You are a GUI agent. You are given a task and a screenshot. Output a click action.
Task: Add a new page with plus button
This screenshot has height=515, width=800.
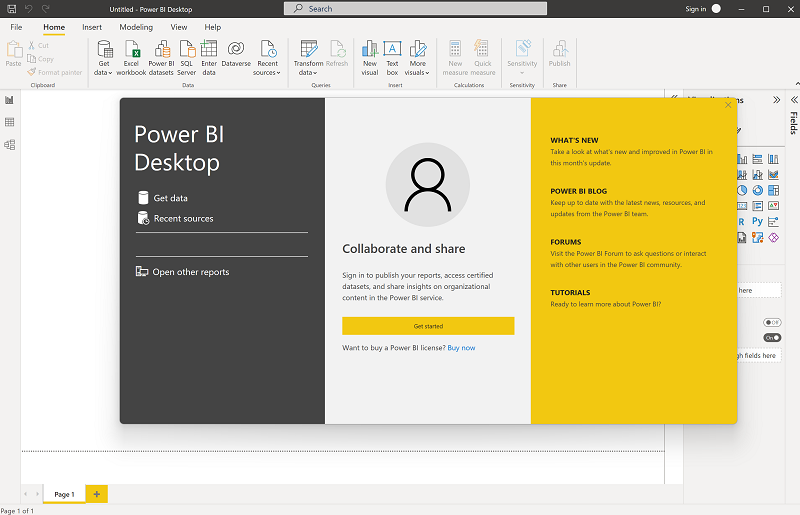96,494
